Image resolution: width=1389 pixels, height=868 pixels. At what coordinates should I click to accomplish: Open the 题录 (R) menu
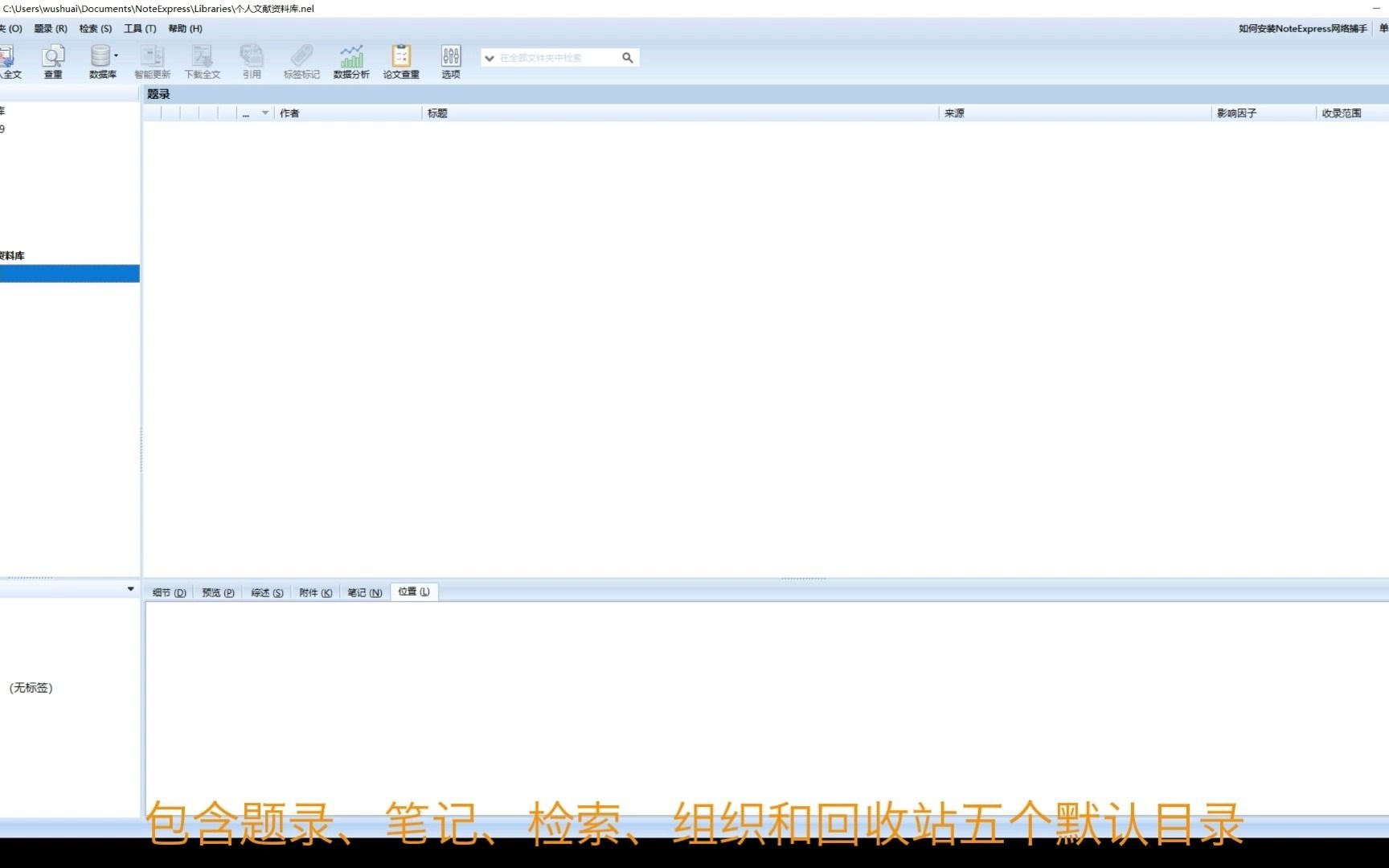(51, 28)
